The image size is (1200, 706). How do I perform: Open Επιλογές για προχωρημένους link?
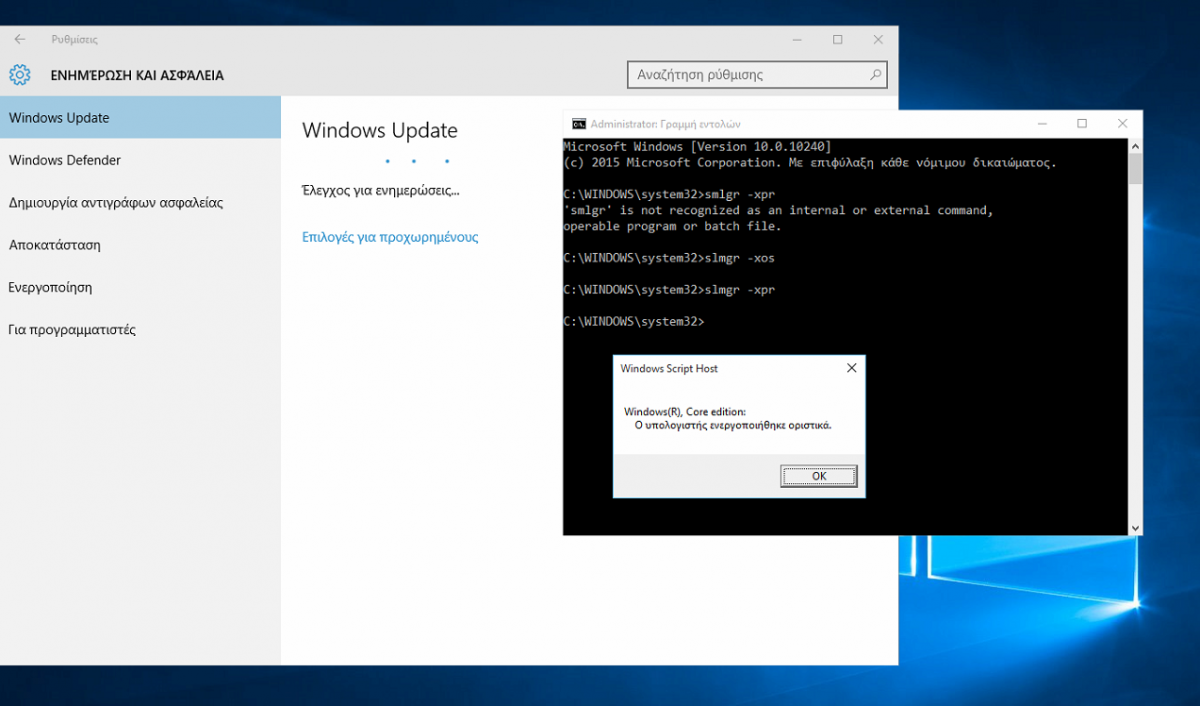[390, 237]
